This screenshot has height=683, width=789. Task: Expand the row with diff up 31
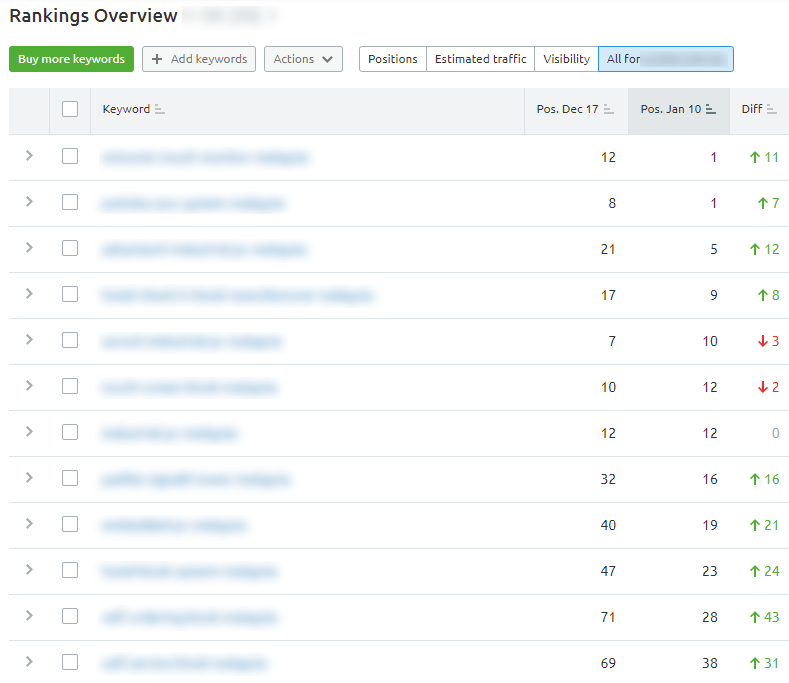29,661
